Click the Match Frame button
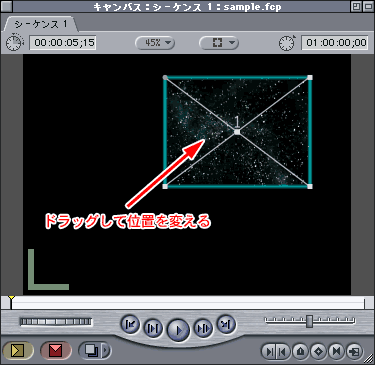Image resolution: width=375 pixels, height=365 pixels. pos(355,351)
